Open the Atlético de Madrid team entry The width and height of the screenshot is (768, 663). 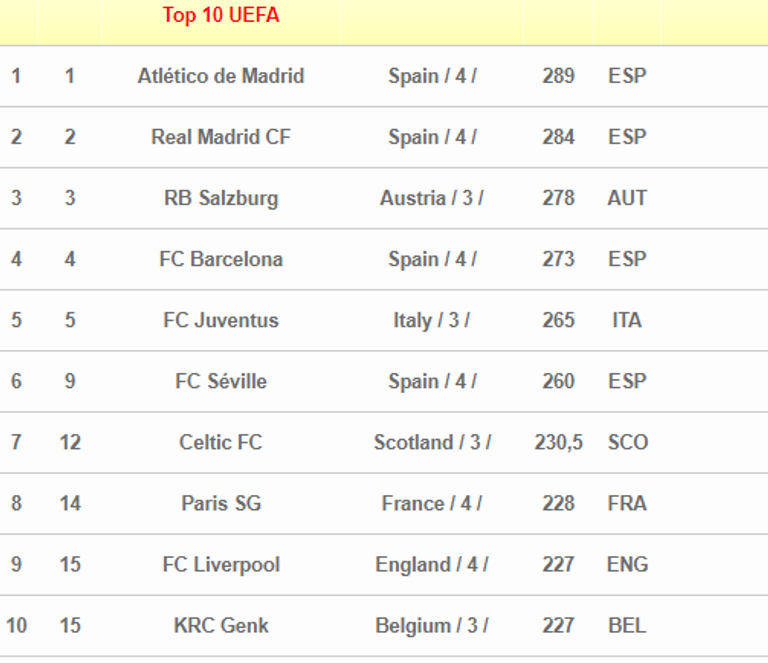tap(221, 76)
